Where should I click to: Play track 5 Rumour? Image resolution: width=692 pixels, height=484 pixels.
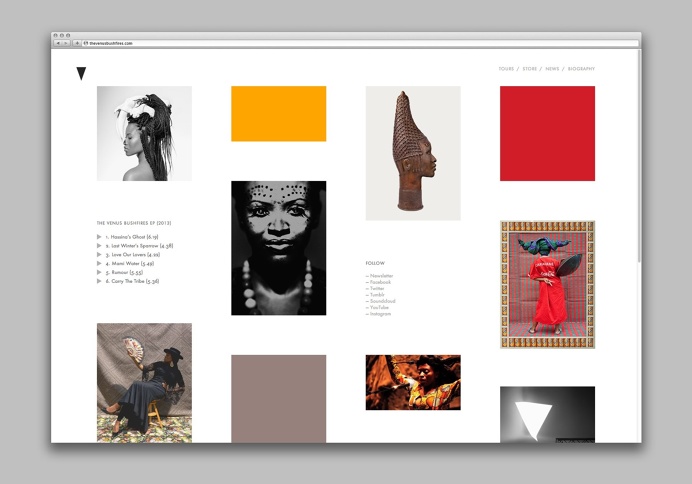[100, 272]
